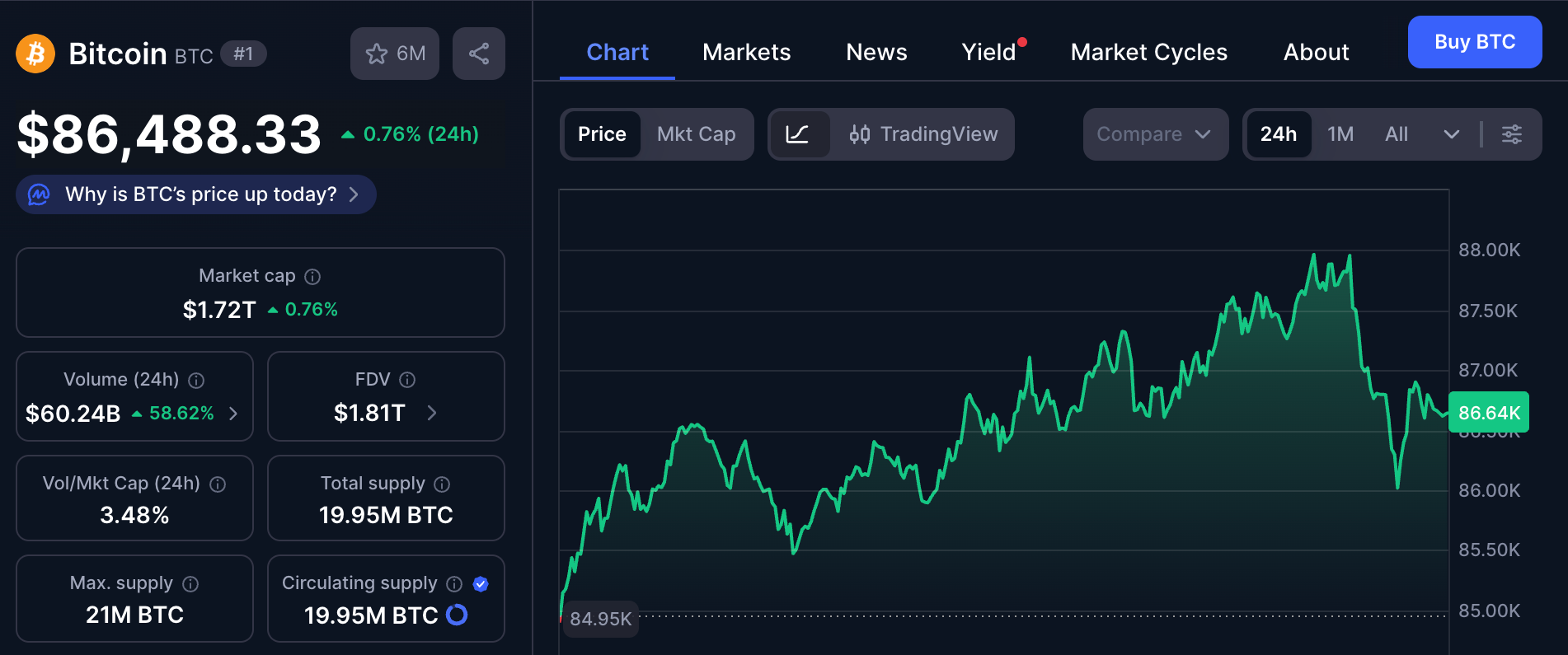The width and height of the screenshot is (1568, 655).
Task: Select the line chart icon
Action: (798, 134)
